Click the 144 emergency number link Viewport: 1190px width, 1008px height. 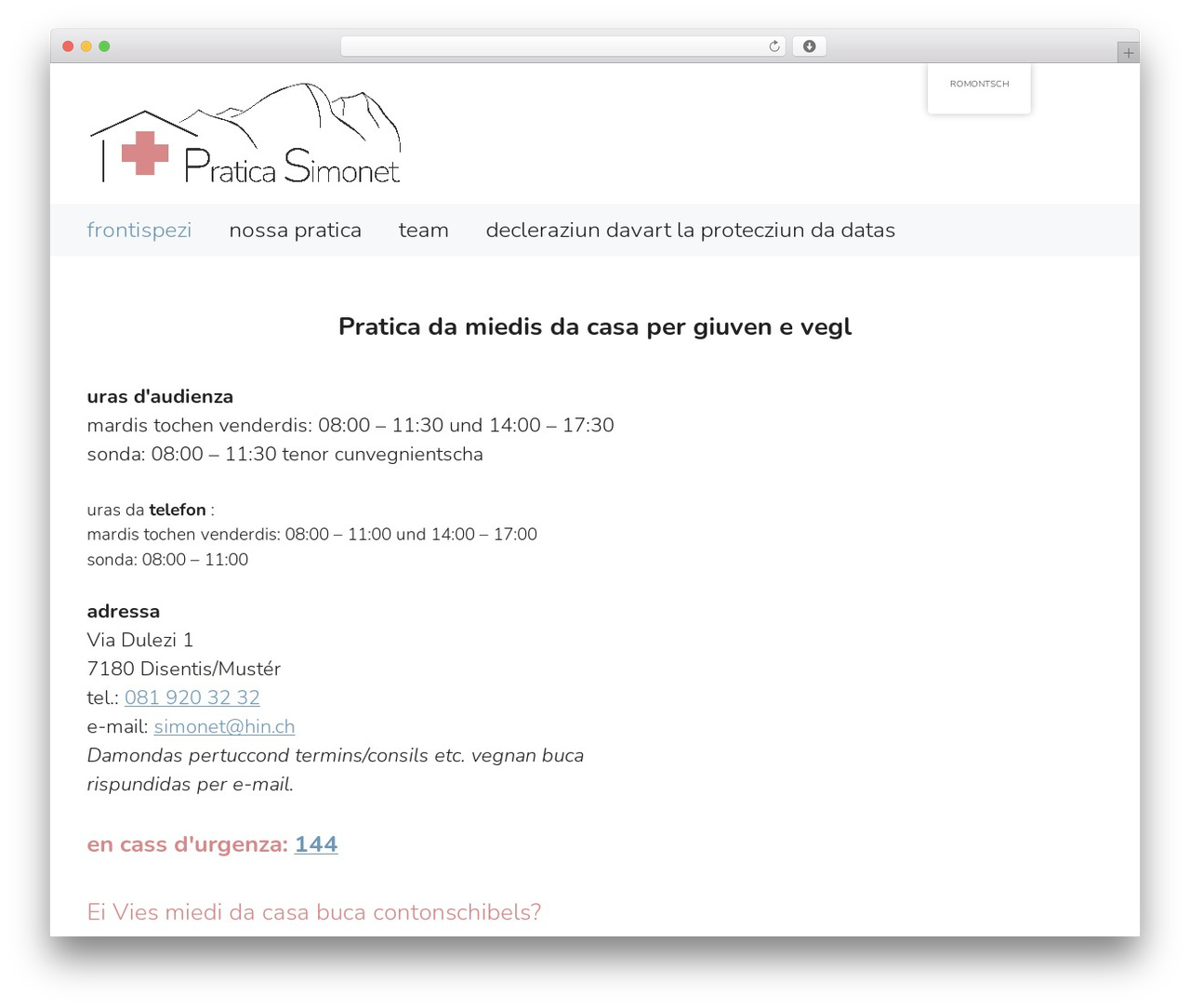tap(316, 844)
